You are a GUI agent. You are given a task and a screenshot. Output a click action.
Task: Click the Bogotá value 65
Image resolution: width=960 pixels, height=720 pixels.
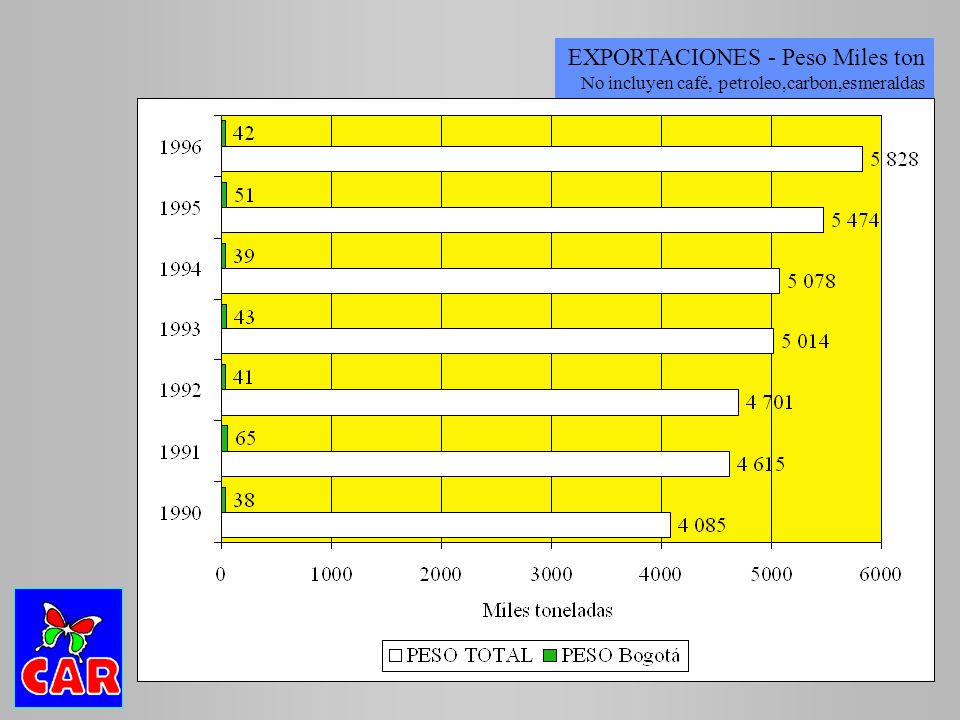point(245,438)
